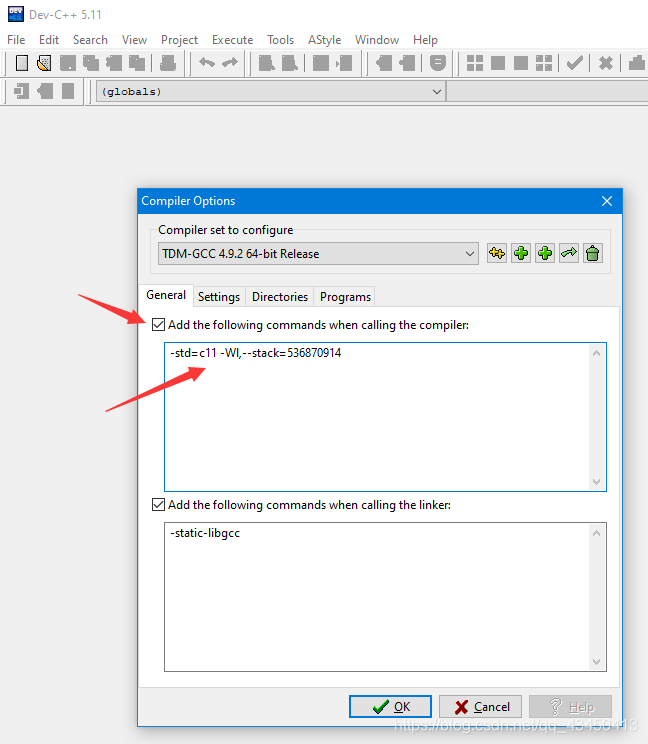Open the Window menu
This screenshot has width=648, height=744.
[x=377, y=40]
